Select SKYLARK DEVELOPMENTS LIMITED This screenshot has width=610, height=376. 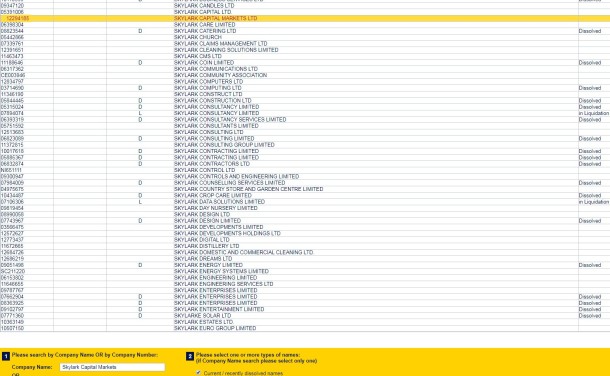218,227
